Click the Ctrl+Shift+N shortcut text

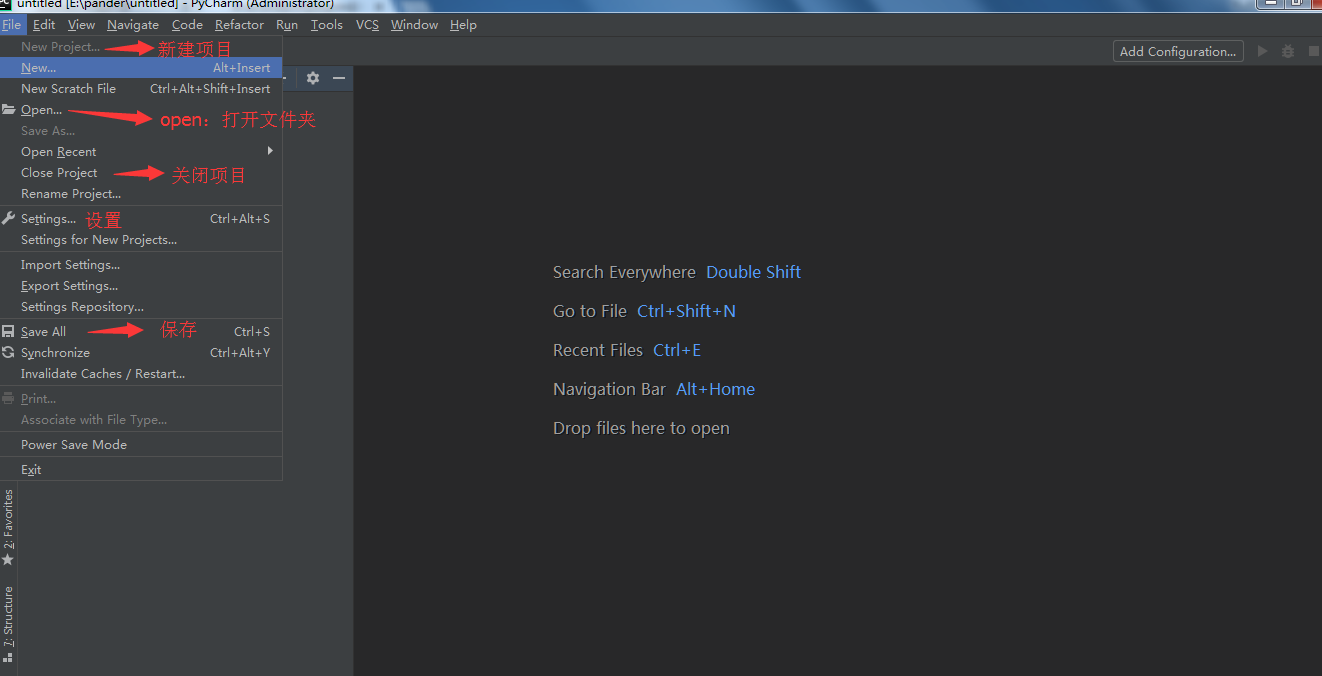click(686, 311)
